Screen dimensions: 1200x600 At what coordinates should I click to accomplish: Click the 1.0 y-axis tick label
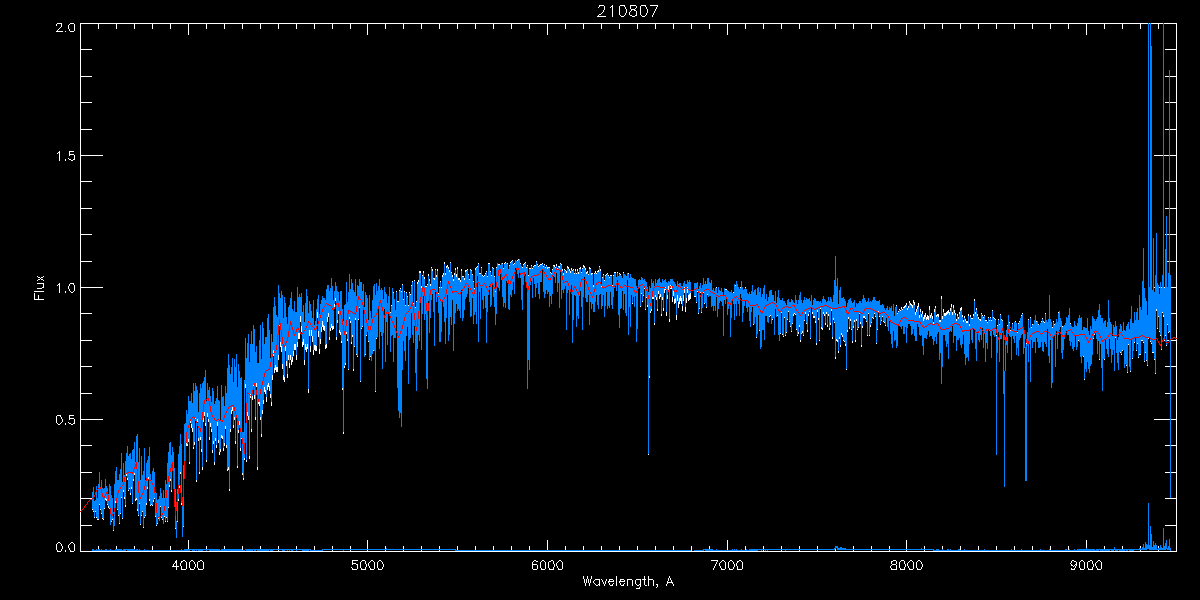coord(65,288)
